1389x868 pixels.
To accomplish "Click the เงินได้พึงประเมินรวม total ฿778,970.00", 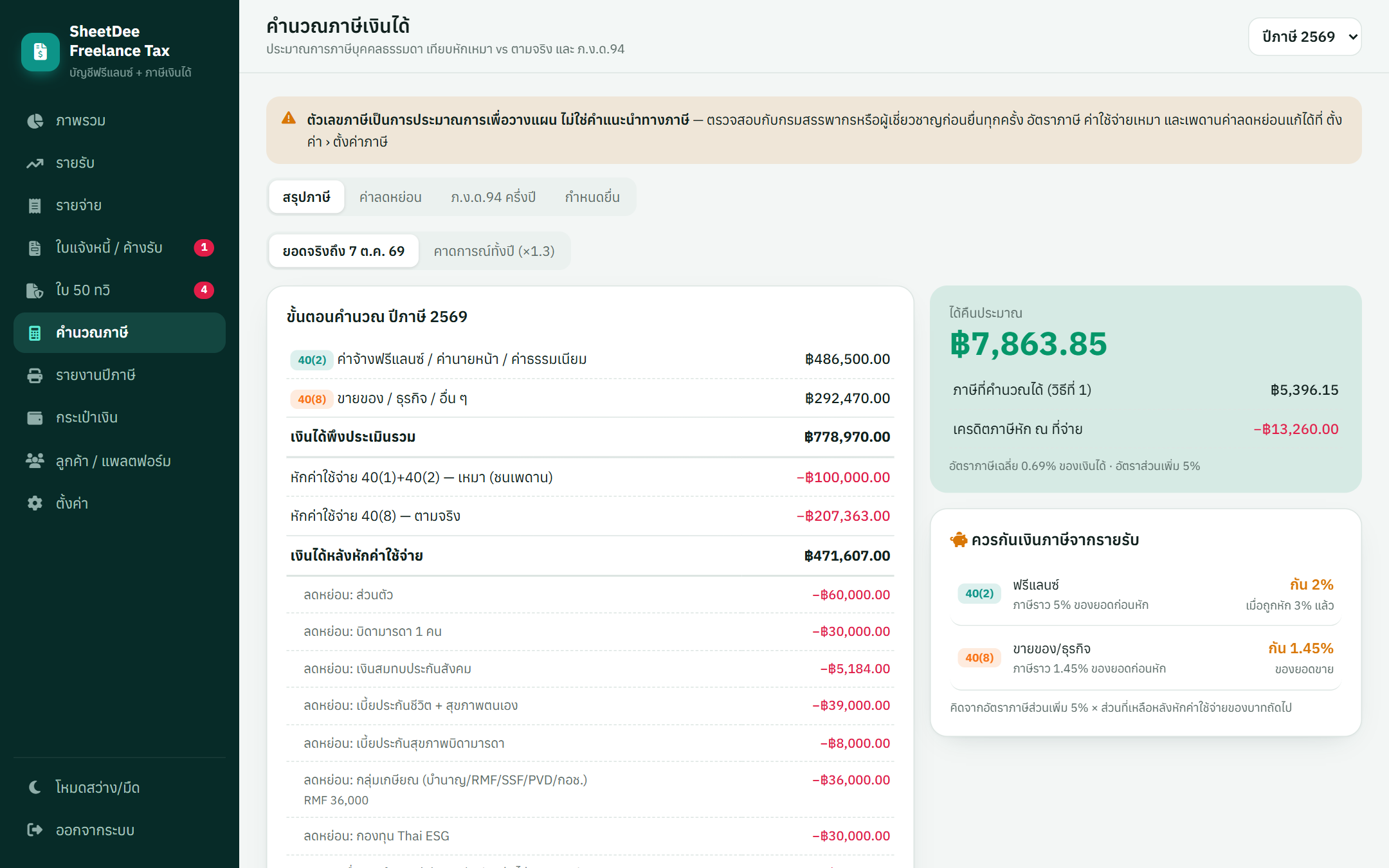I will coord(847,437).
